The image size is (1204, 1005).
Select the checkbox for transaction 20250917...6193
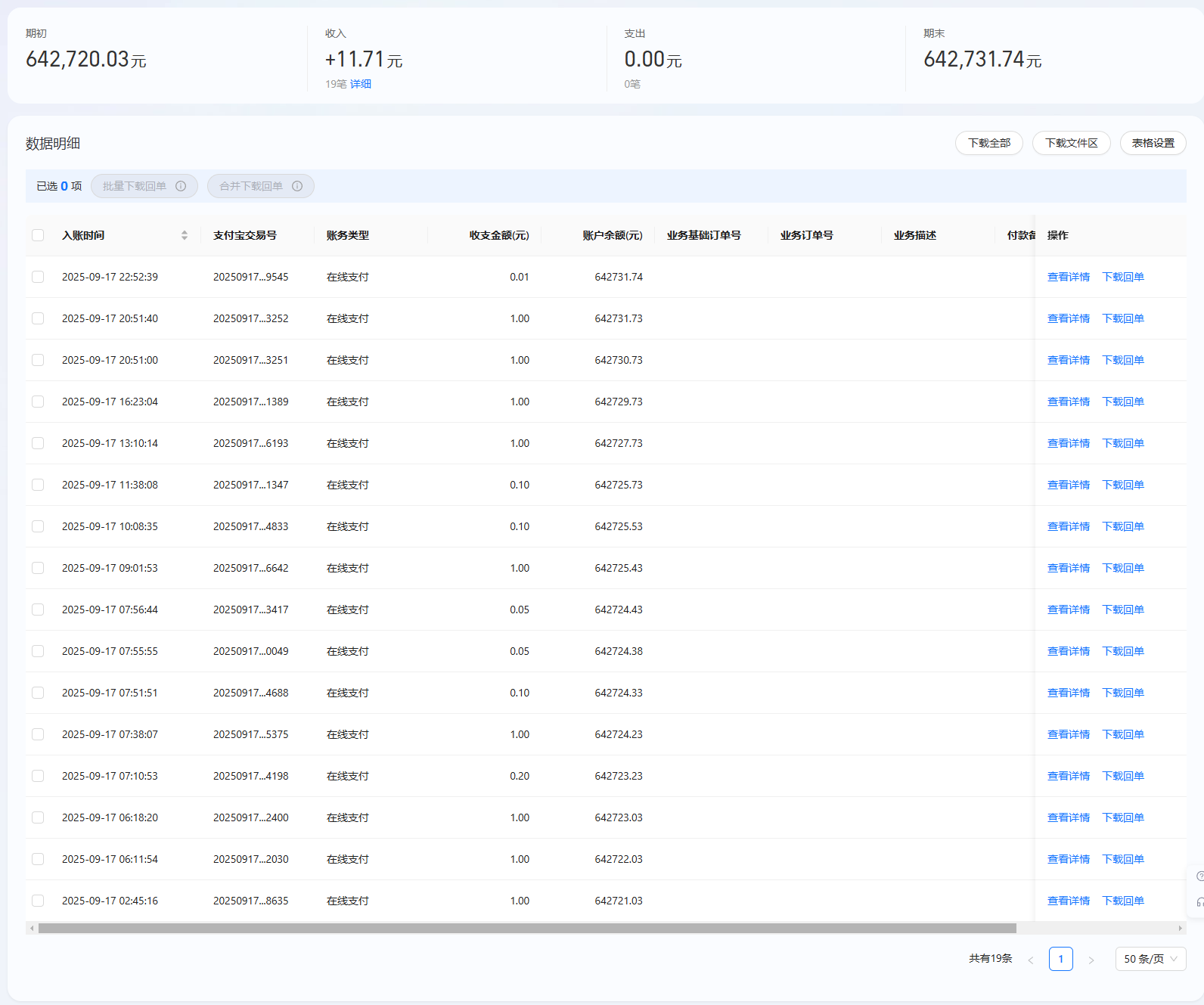(38, 443)
